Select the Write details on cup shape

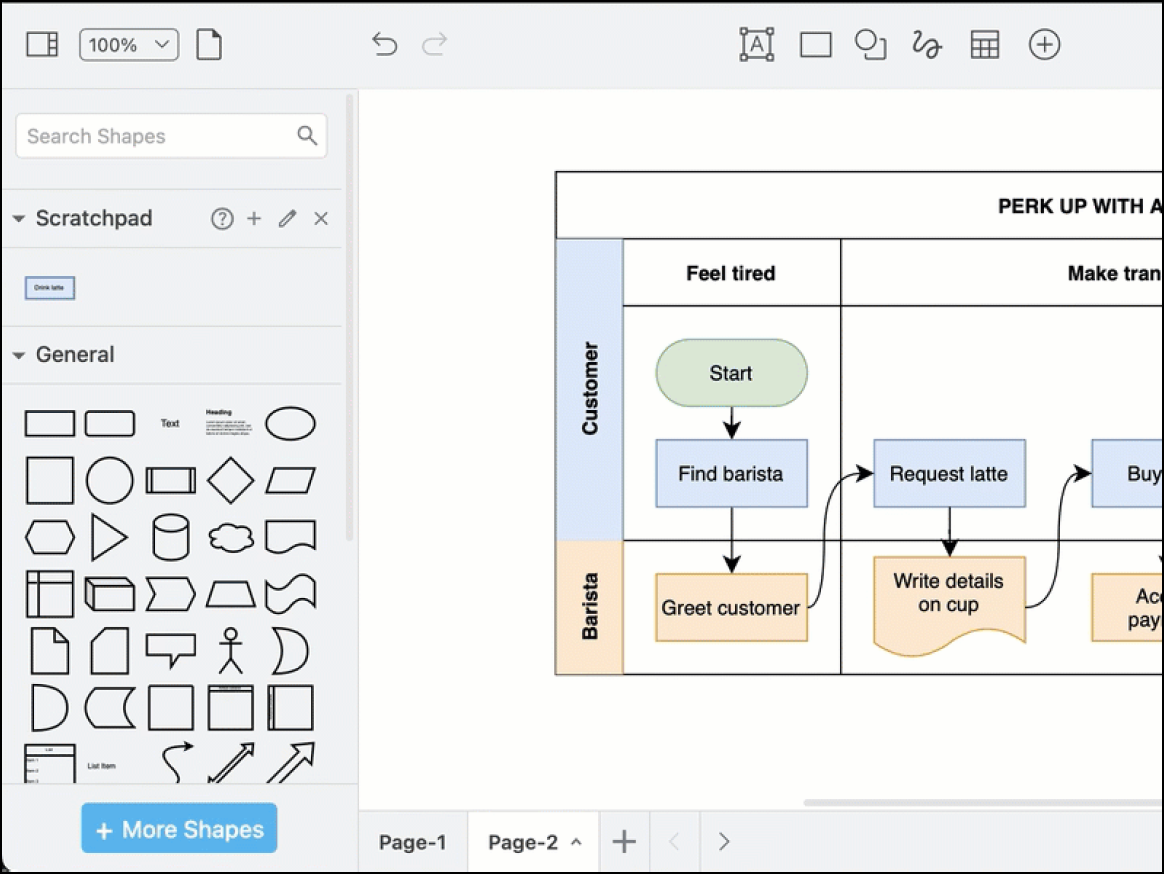click(x=949, y=604)
